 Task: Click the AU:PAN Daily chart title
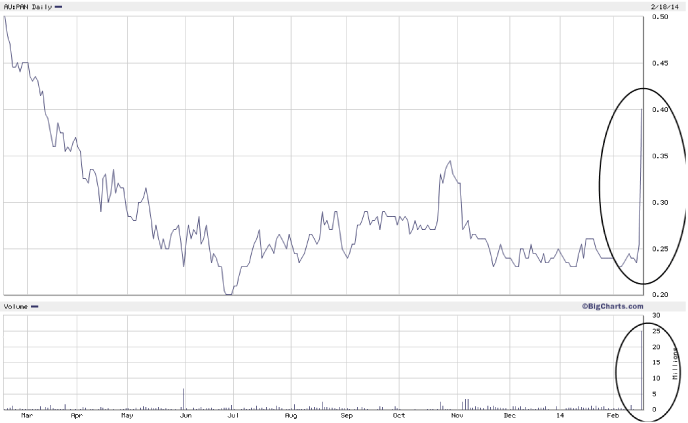tap(26, 7)
